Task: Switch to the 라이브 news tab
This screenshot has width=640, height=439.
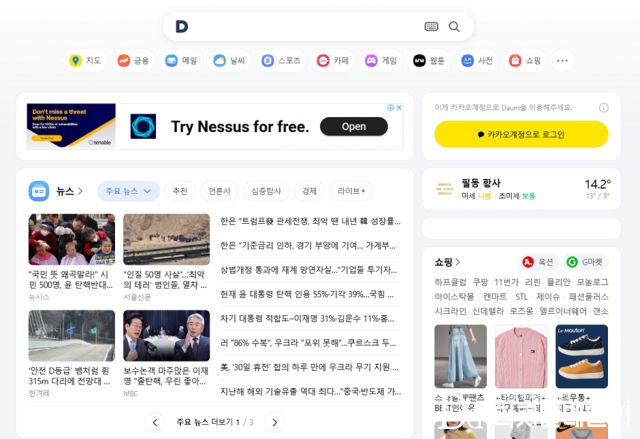Action: pos(351,191)
